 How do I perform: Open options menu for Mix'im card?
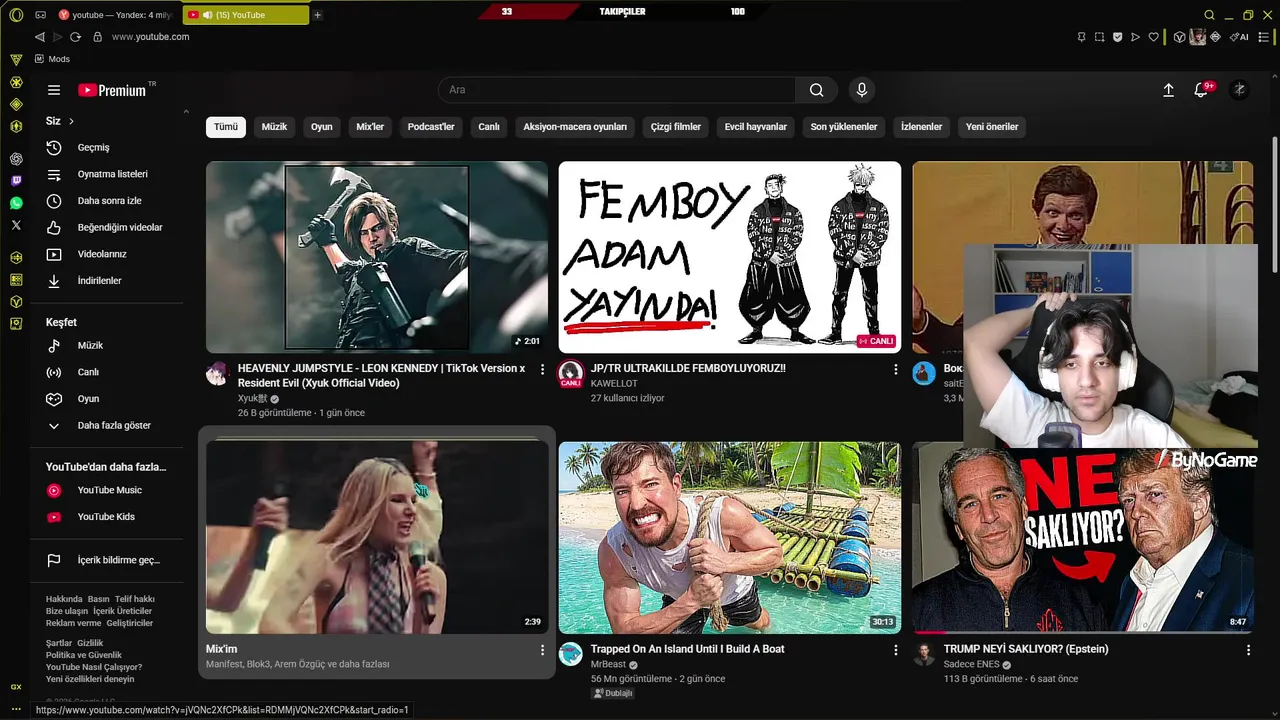[x=543, y=650]
